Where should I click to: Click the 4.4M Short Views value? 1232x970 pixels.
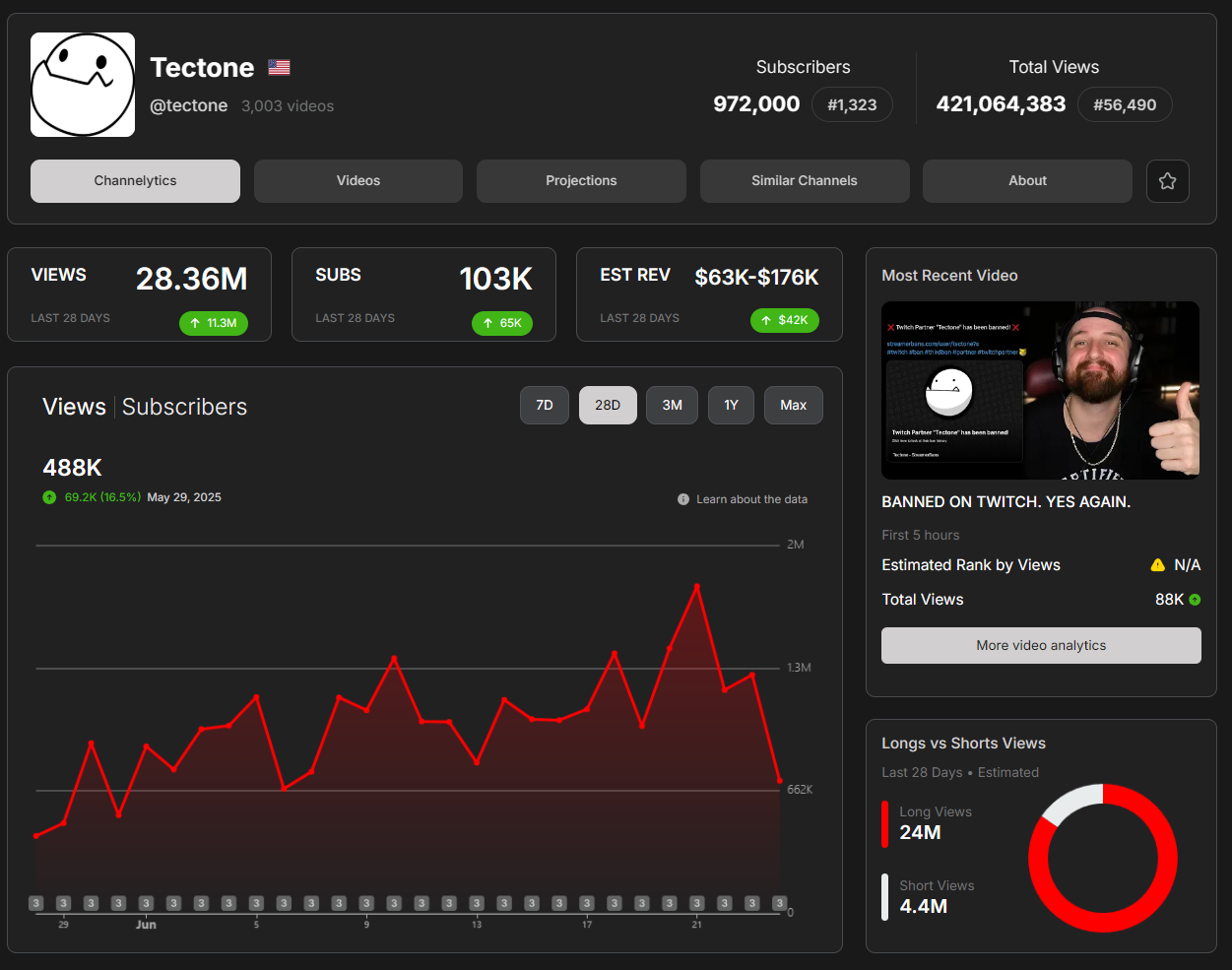923,906
